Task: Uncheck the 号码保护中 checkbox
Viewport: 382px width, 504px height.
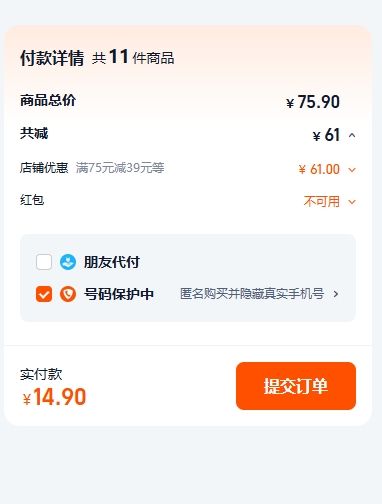Action: (44, 294)
